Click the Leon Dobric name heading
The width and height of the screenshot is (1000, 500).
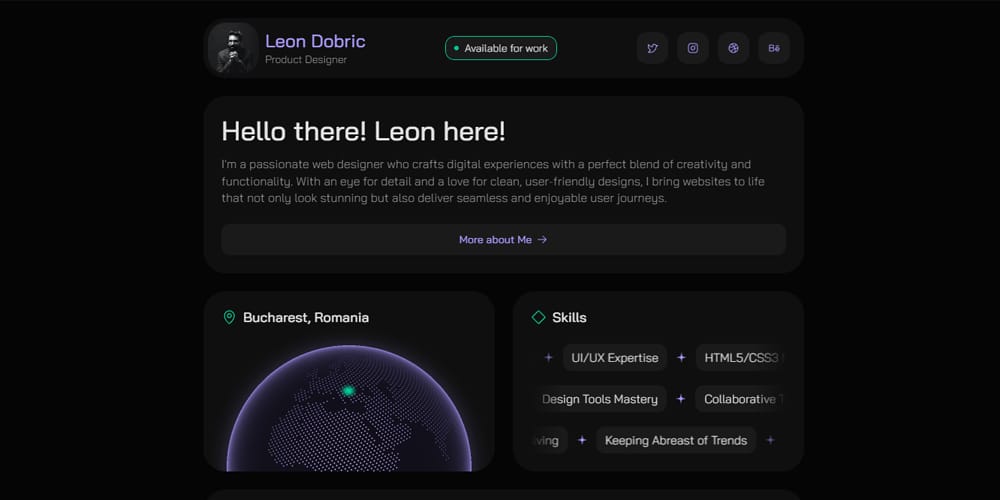315,41
